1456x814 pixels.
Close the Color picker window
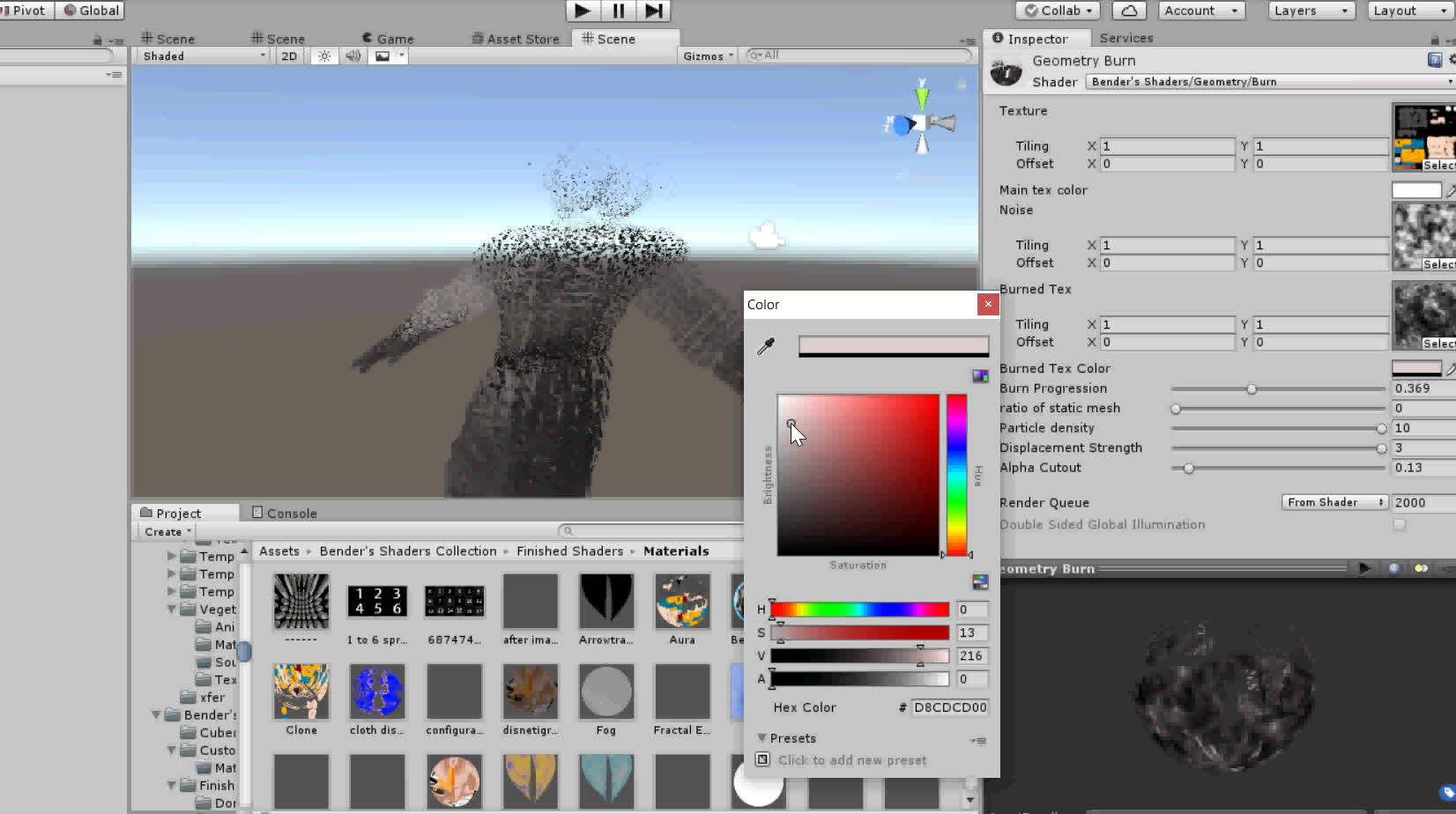pos(988,304)
